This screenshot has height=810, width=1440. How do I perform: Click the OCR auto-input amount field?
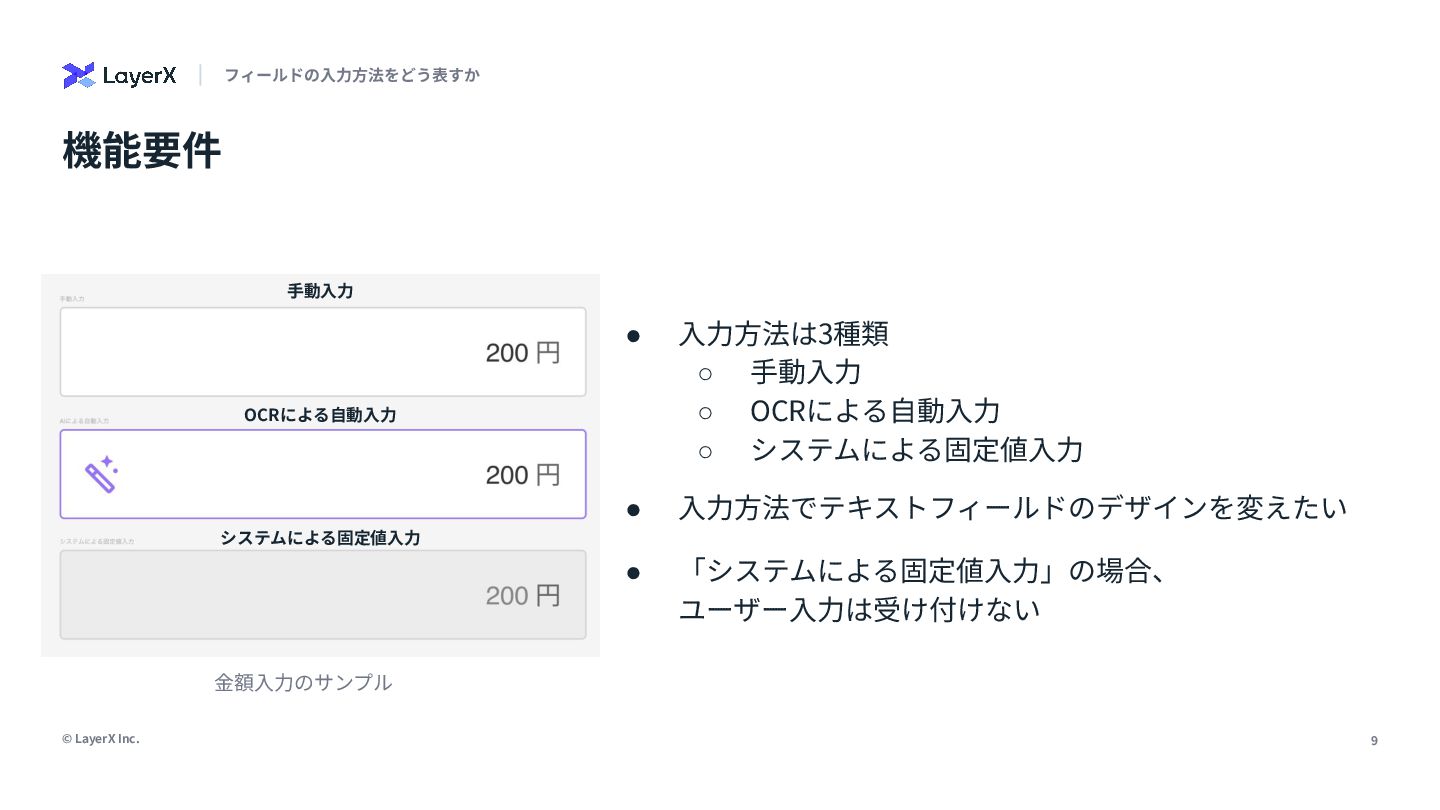coord(323,474)
